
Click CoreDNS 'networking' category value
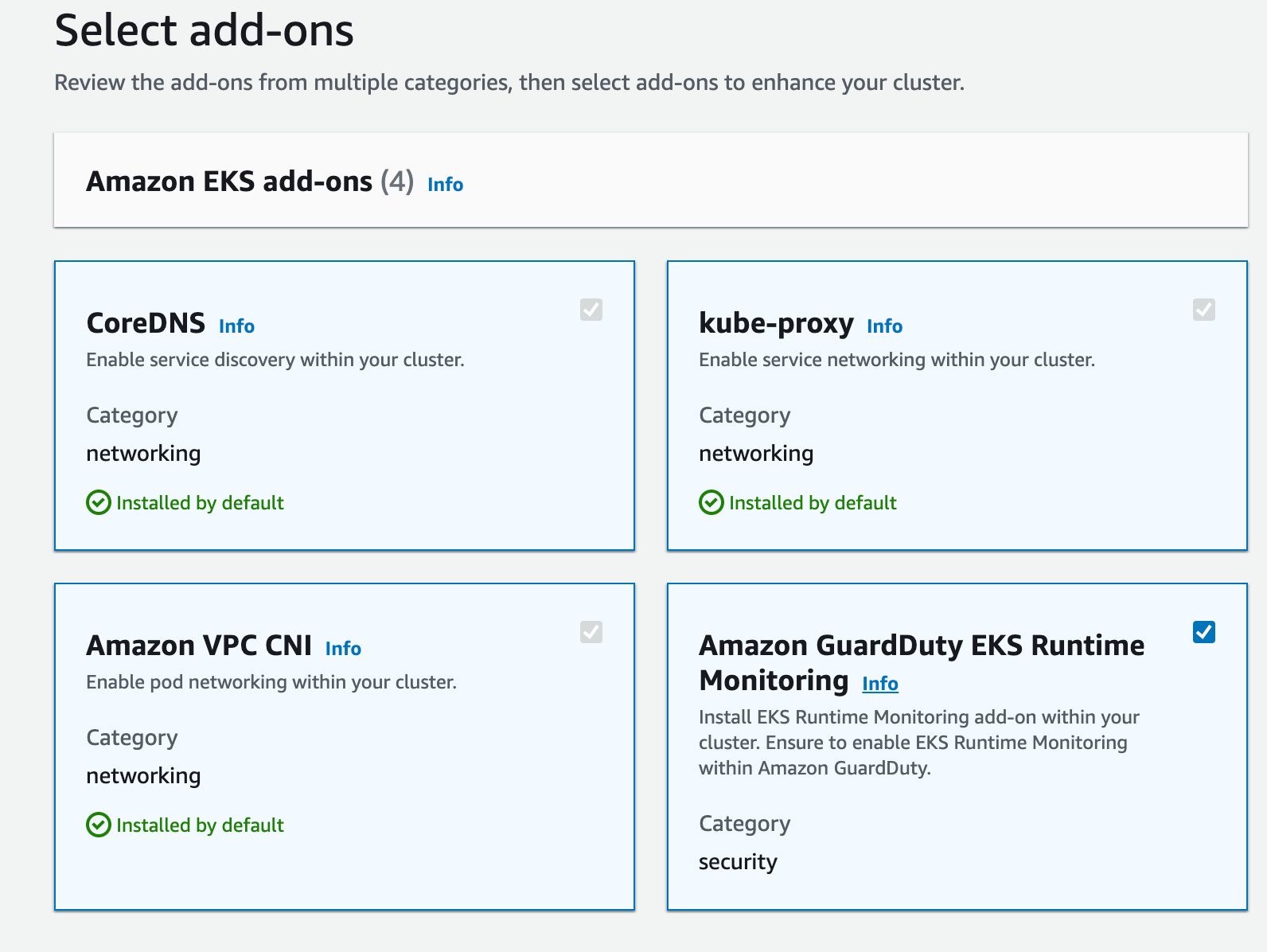143,454
